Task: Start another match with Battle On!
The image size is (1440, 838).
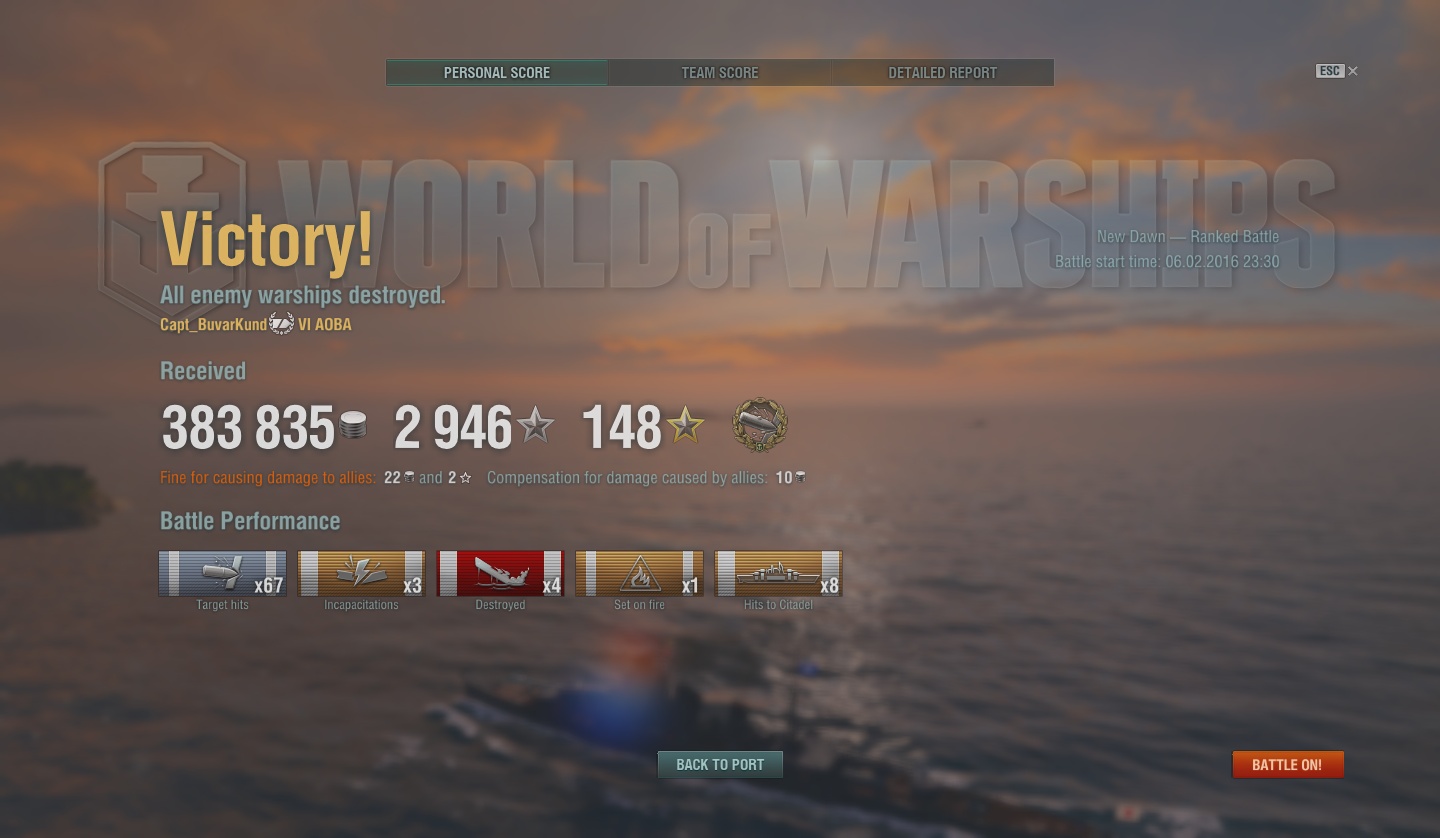Action: pyautogui.click(x=1288, y=765)
